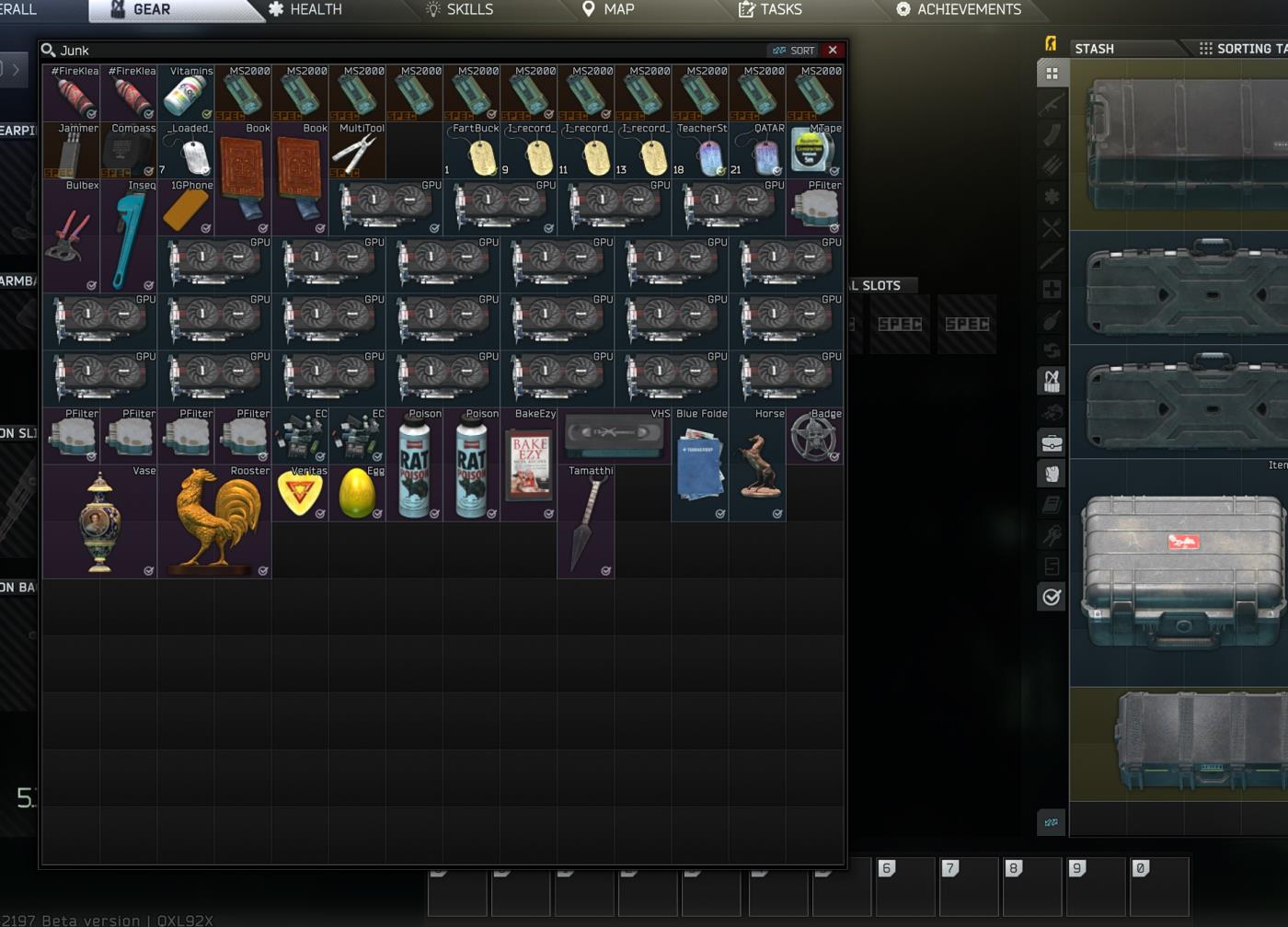1288x927 pixels.
Task: Filter stash by provisions fork-knife icon
Action: (1052, 227)
